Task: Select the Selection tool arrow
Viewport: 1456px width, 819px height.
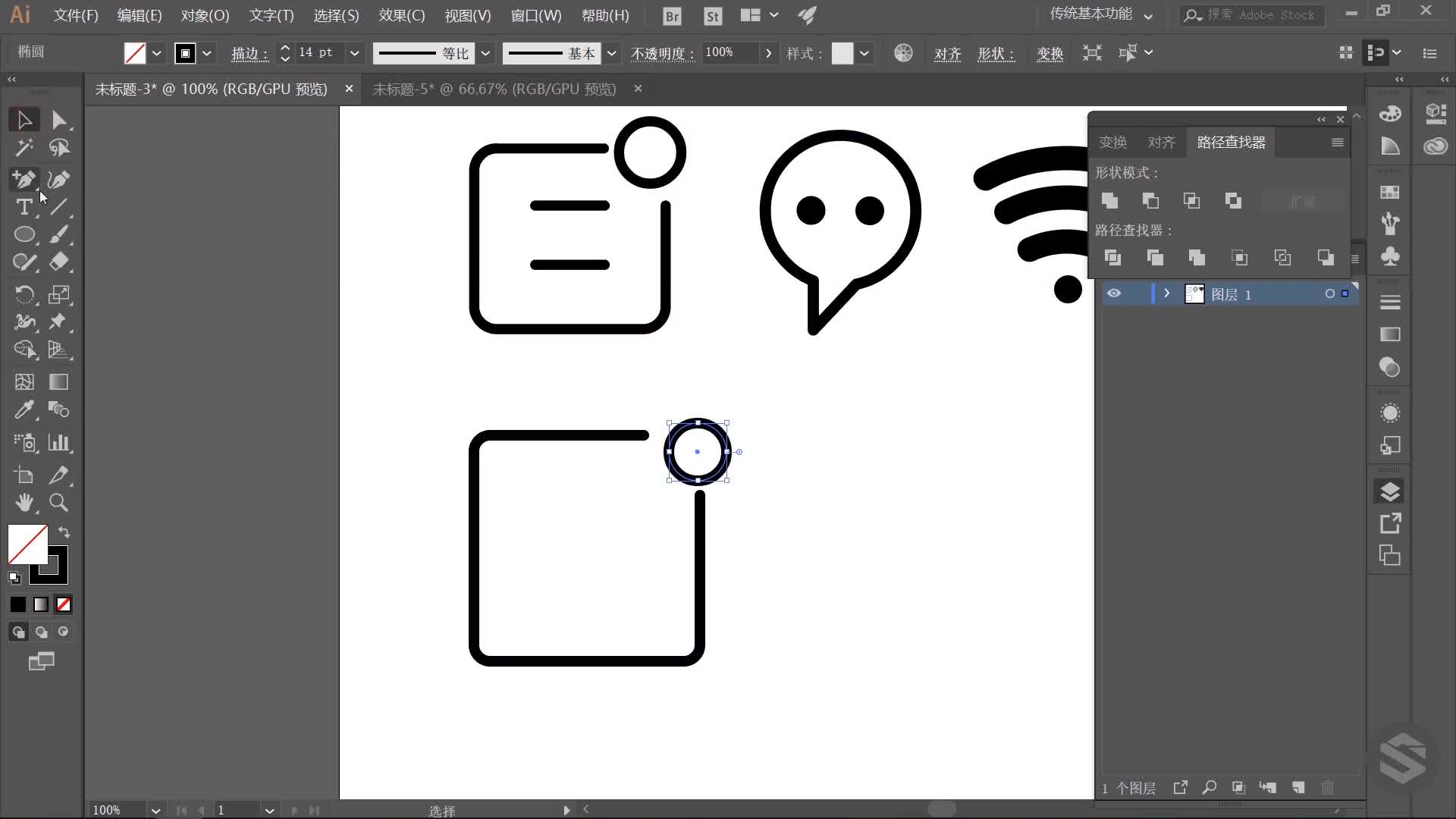Action: pos(24,120)
